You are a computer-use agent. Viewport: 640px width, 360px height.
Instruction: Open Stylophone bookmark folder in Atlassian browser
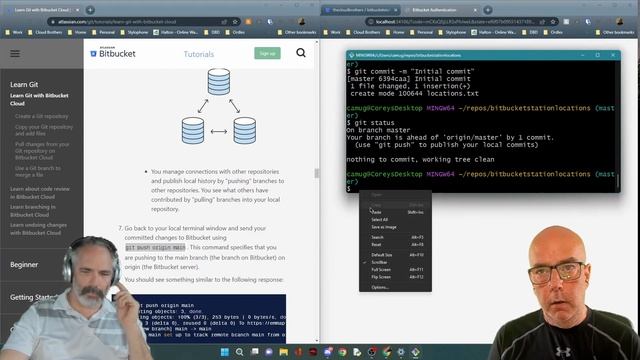pyautogui.click(x=134, y=32)
